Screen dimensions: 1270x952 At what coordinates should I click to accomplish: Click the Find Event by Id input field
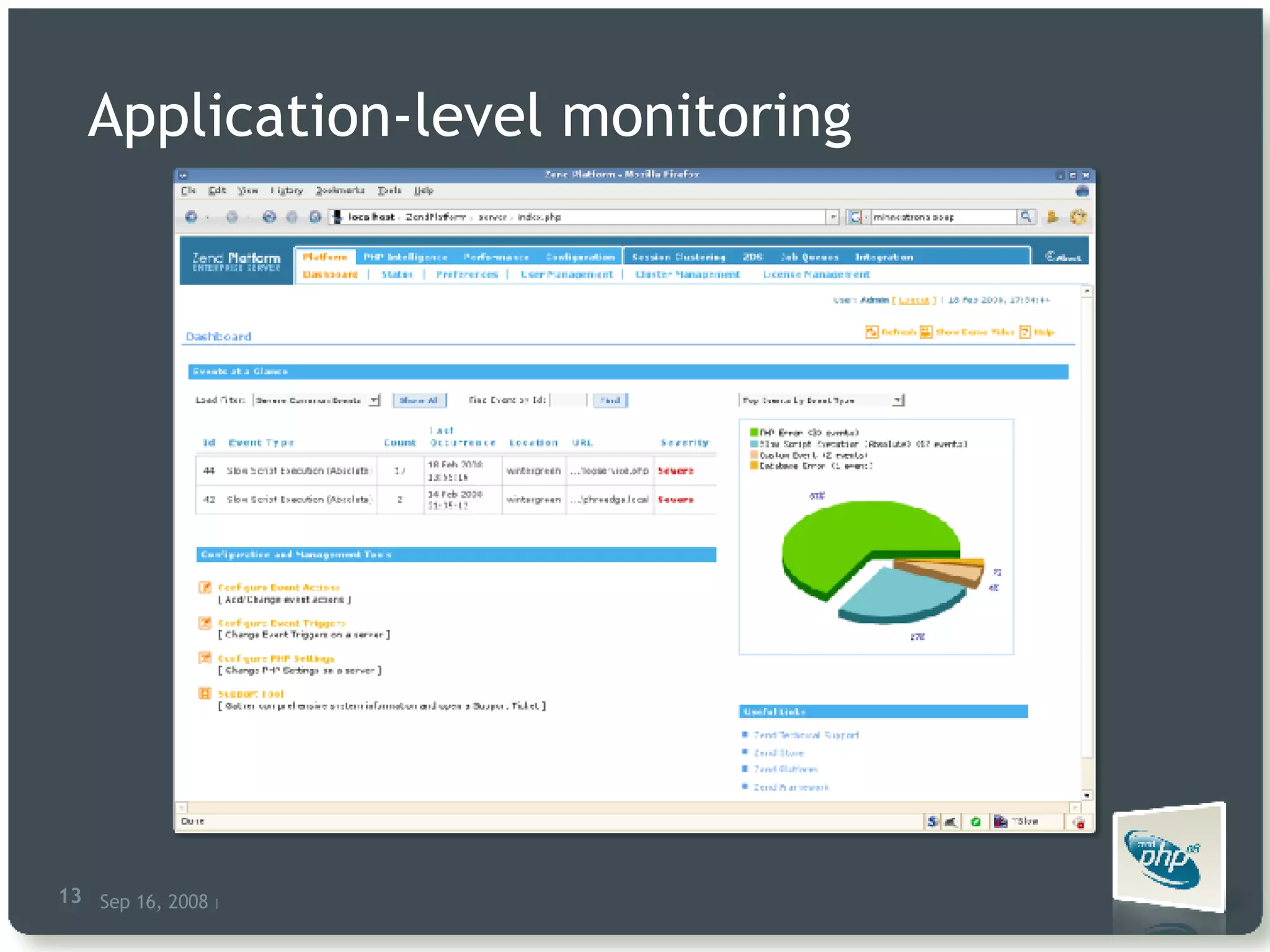pos(568,400)
